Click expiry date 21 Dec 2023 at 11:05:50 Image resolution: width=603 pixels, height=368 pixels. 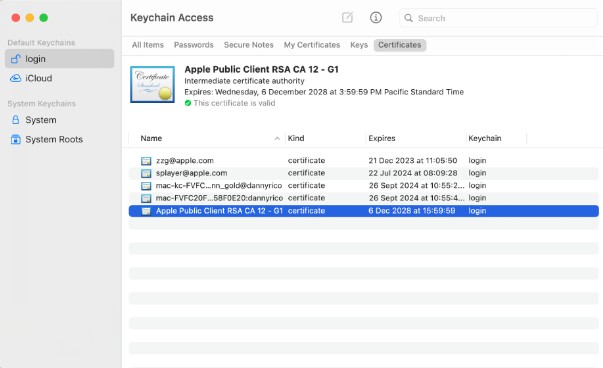tap(413, 160)
